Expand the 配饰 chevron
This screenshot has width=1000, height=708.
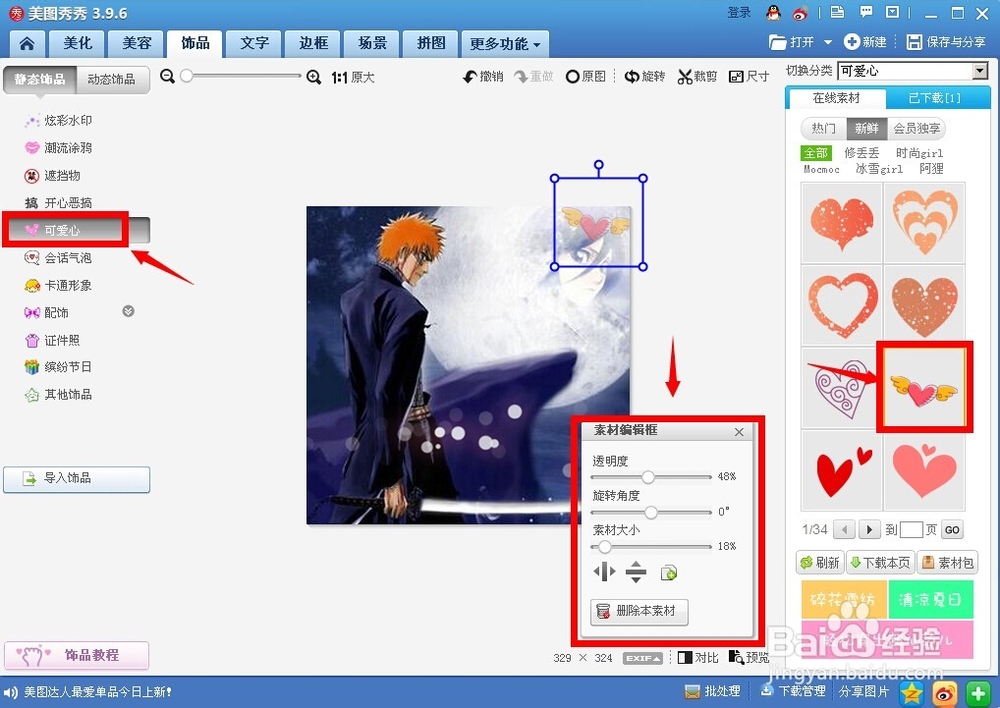[128, 311]
